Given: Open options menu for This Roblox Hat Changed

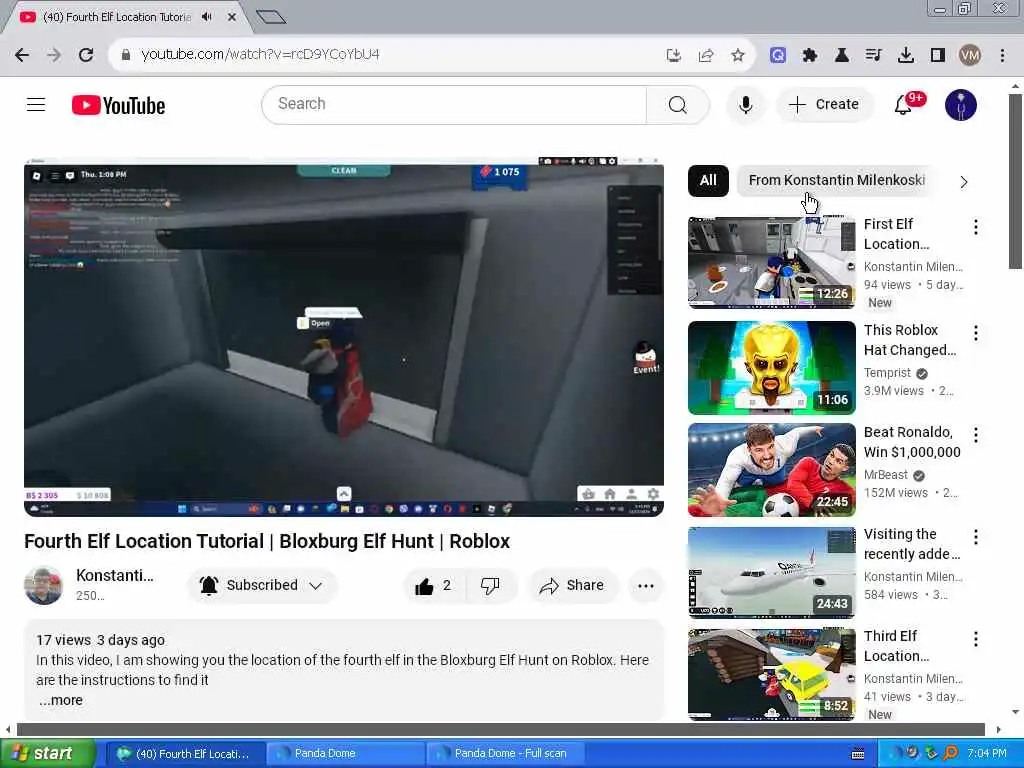Looking at the screenshot, I should point(976,333).
